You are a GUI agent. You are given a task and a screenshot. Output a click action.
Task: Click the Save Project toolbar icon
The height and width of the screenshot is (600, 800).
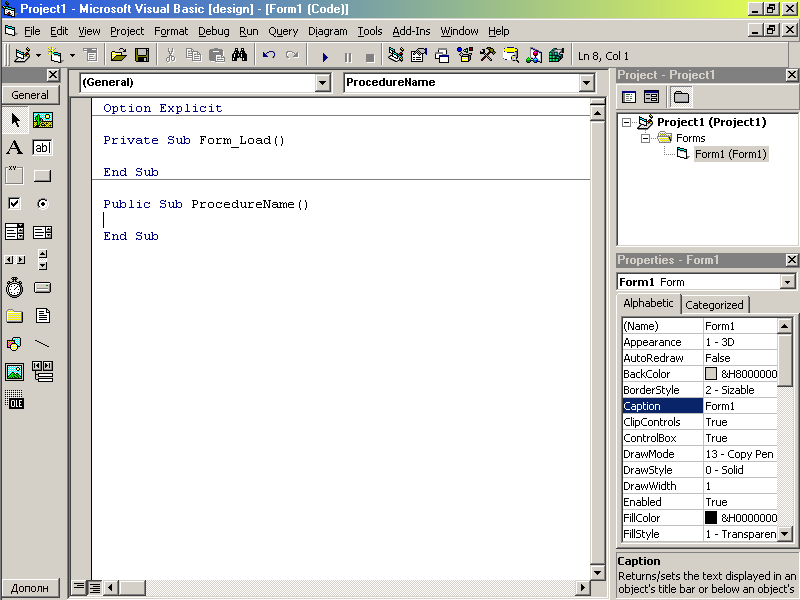point(142,55)
